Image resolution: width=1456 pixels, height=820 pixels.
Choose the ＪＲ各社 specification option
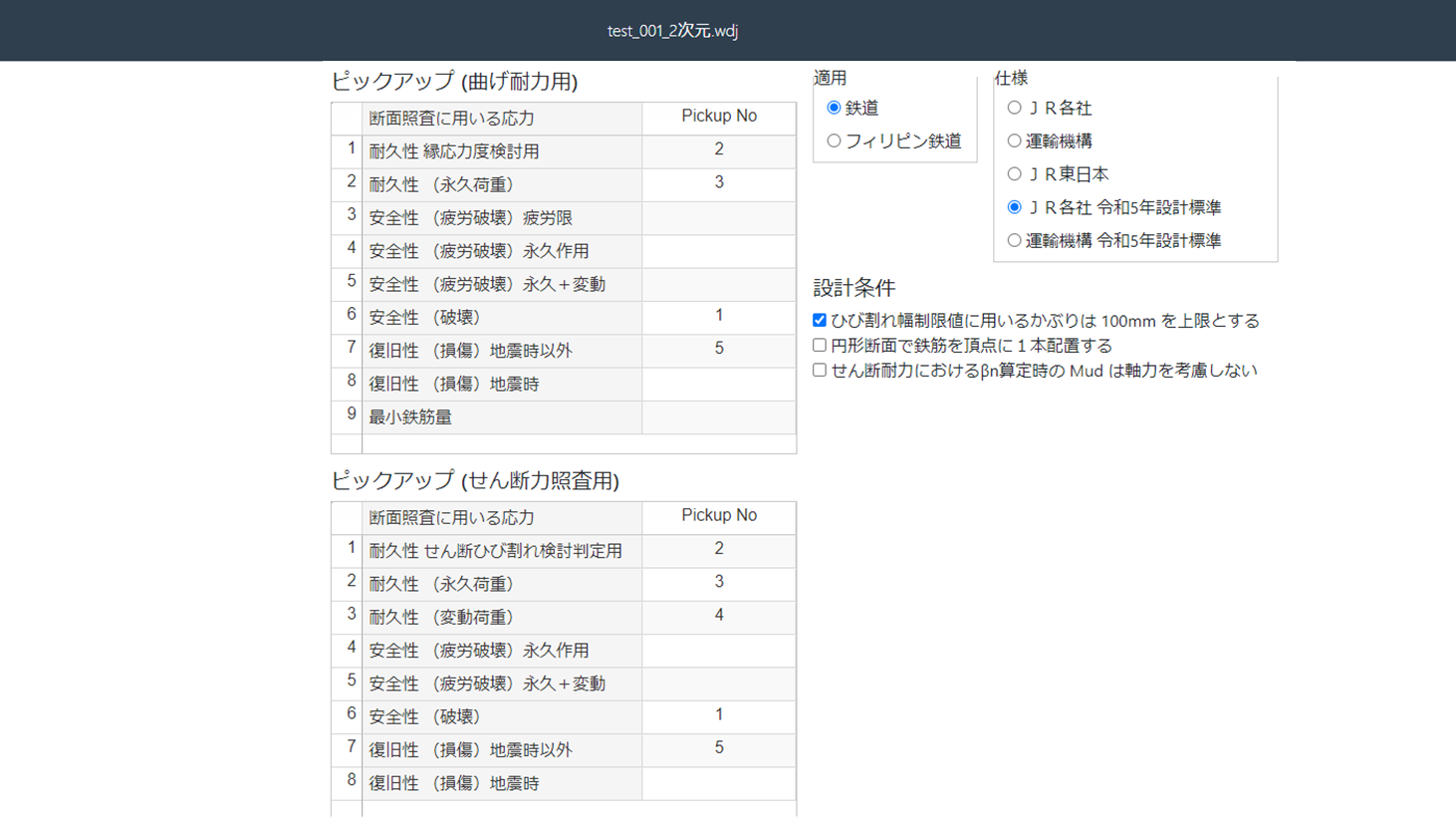coord(1014,108)
